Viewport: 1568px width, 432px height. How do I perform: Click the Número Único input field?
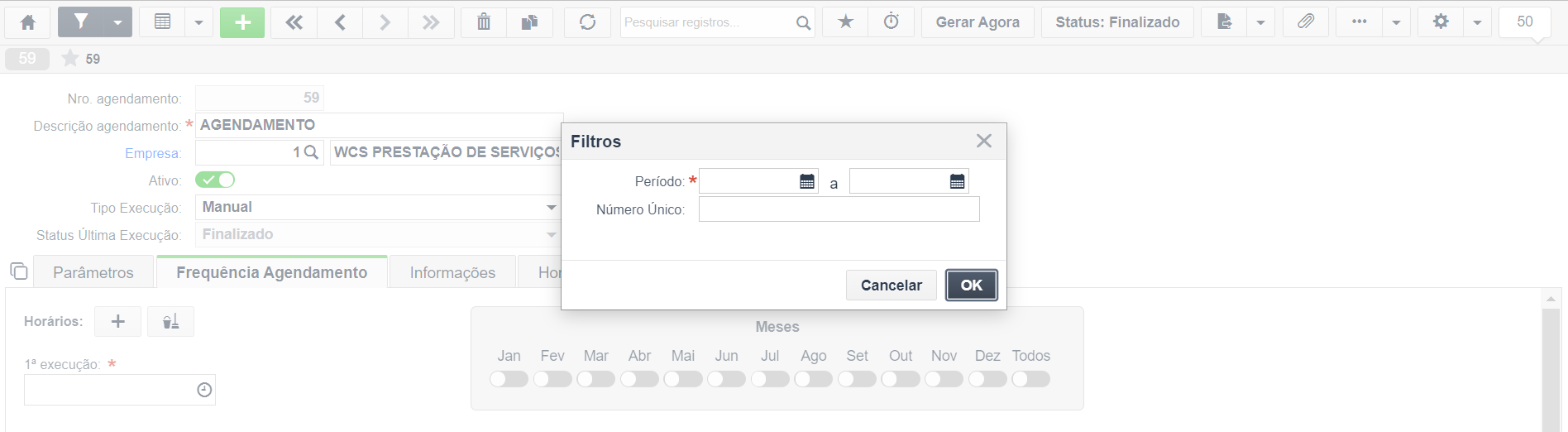[839, 209]
